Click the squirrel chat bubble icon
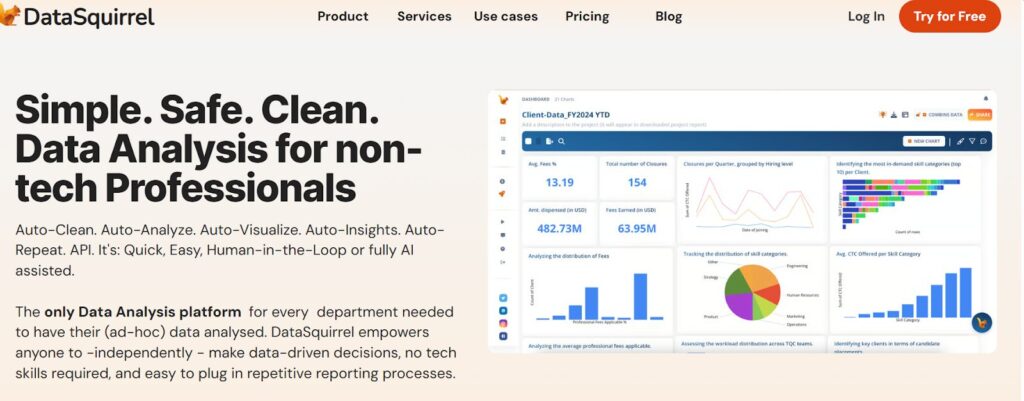The height and width of the screenshot is (401, 1024). [x=982, y=322]
